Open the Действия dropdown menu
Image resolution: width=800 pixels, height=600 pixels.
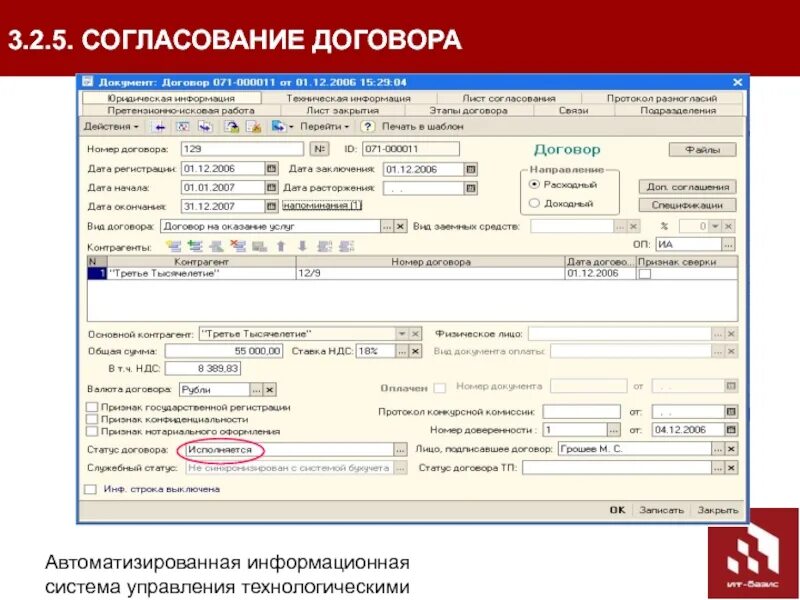(x=111, y=127)
